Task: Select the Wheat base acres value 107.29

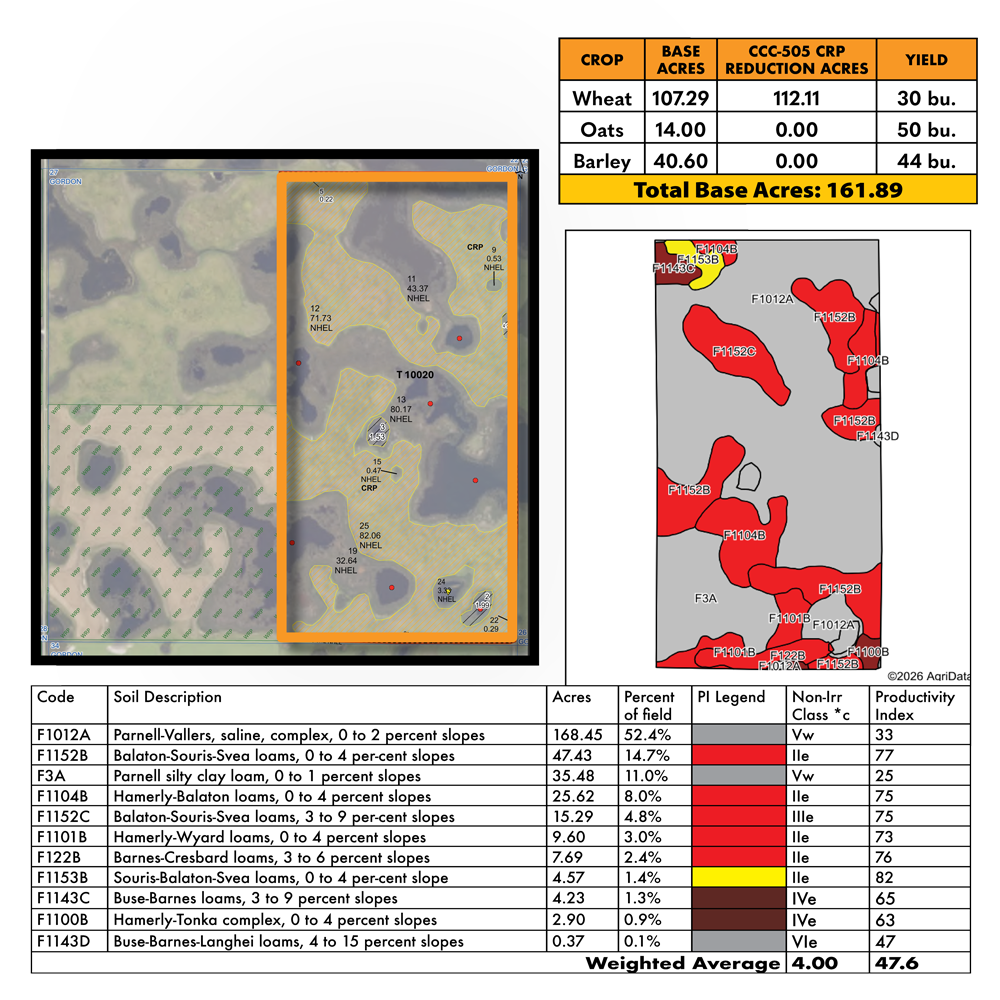Action: [x=680, y=98]
